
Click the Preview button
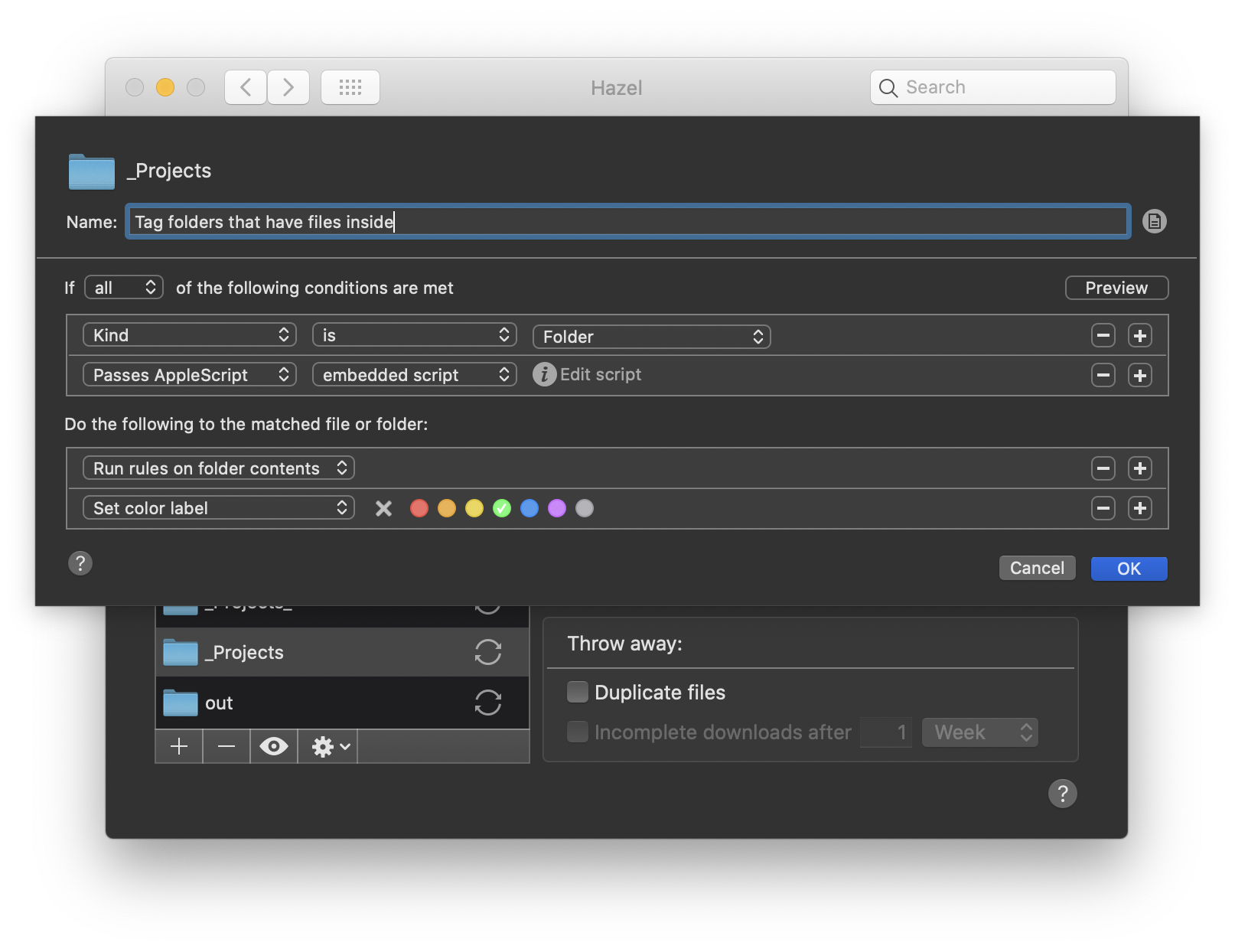[1116, 288]
